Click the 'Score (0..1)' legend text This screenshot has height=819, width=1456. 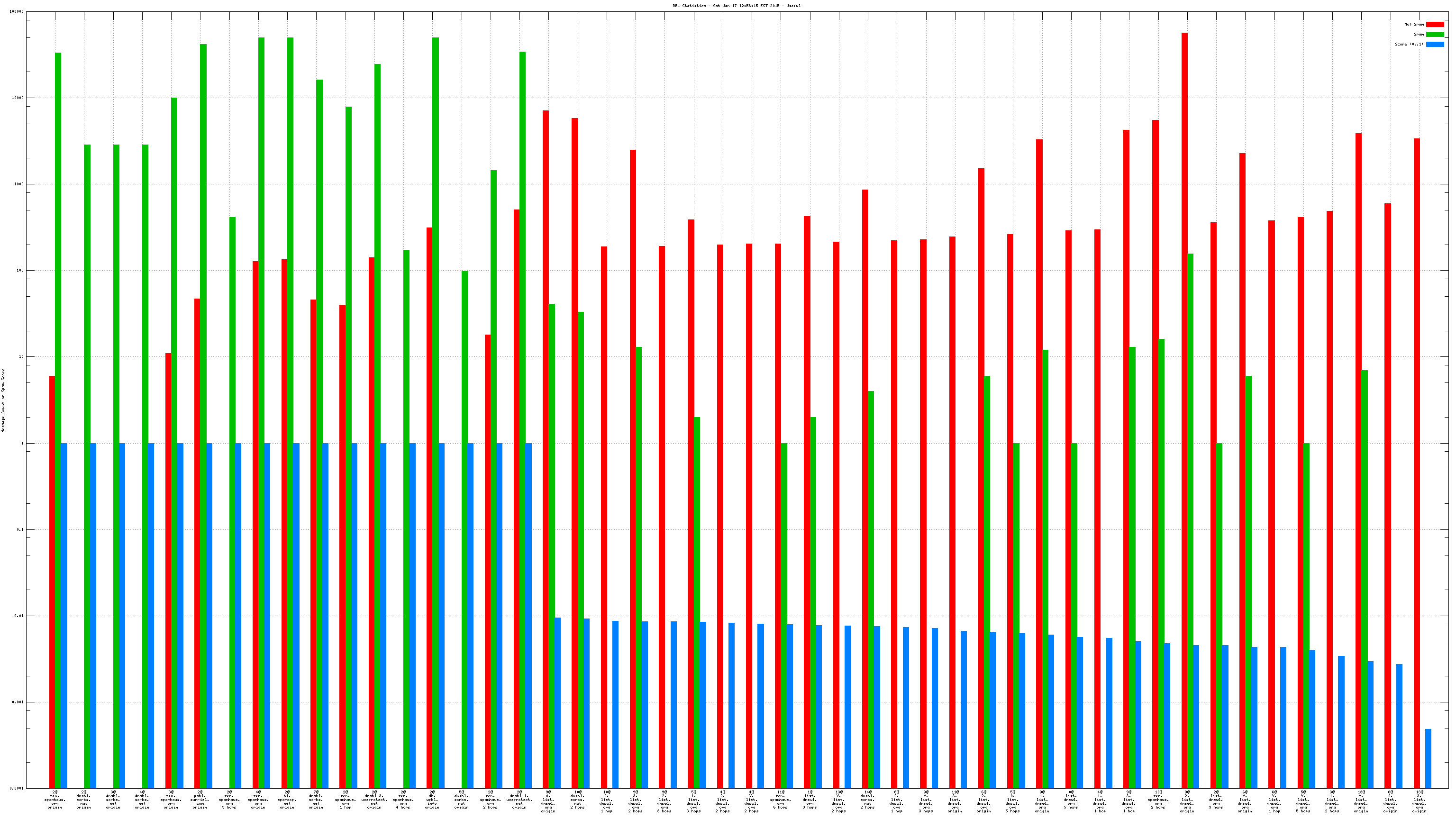1409,44
